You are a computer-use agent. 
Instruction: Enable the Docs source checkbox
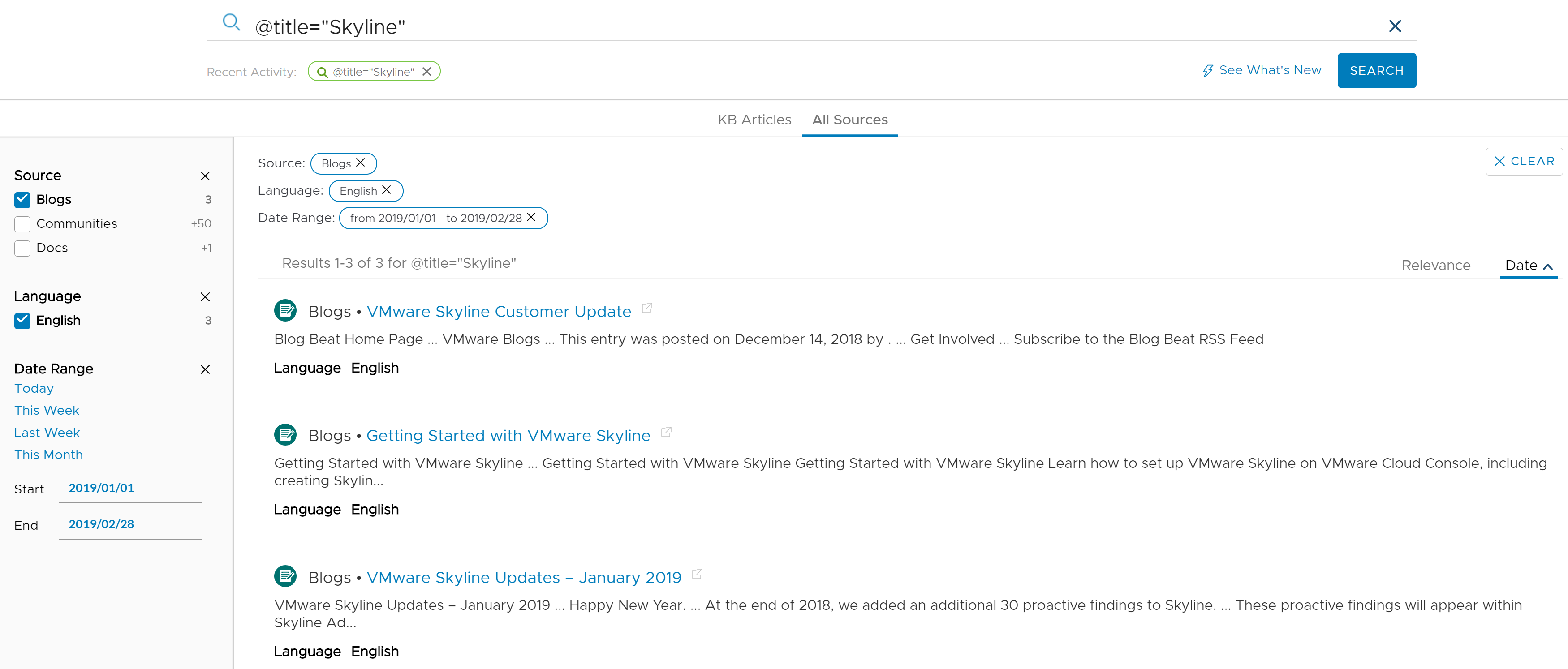click(22, 248)
